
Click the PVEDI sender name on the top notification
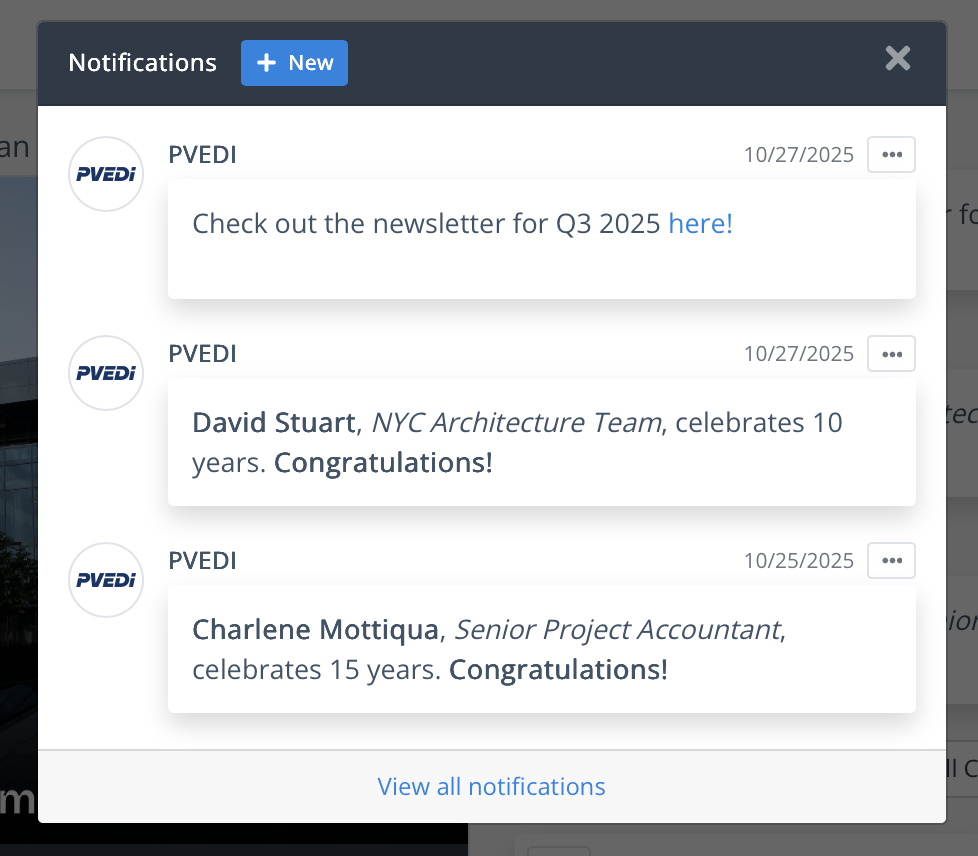coord(202,154)
